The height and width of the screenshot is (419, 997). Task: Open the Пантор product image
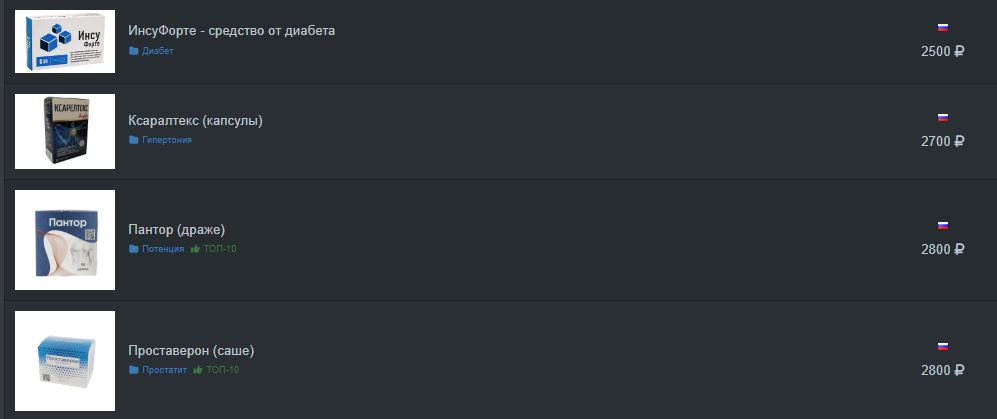tap(65, 240)
